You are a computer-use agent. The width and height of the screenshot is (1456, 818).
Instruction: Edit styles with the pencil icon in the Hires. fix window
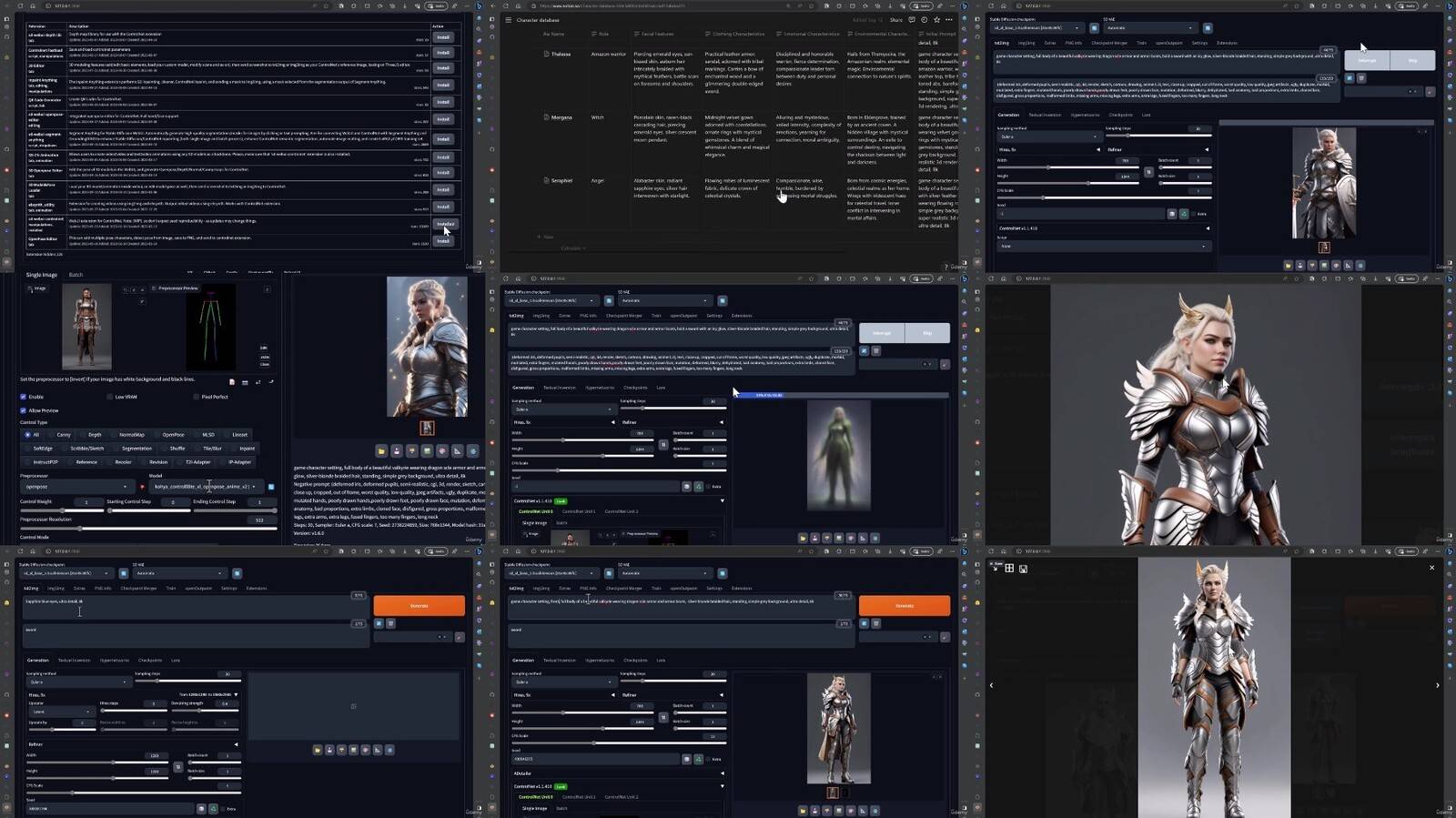point(460,637)
